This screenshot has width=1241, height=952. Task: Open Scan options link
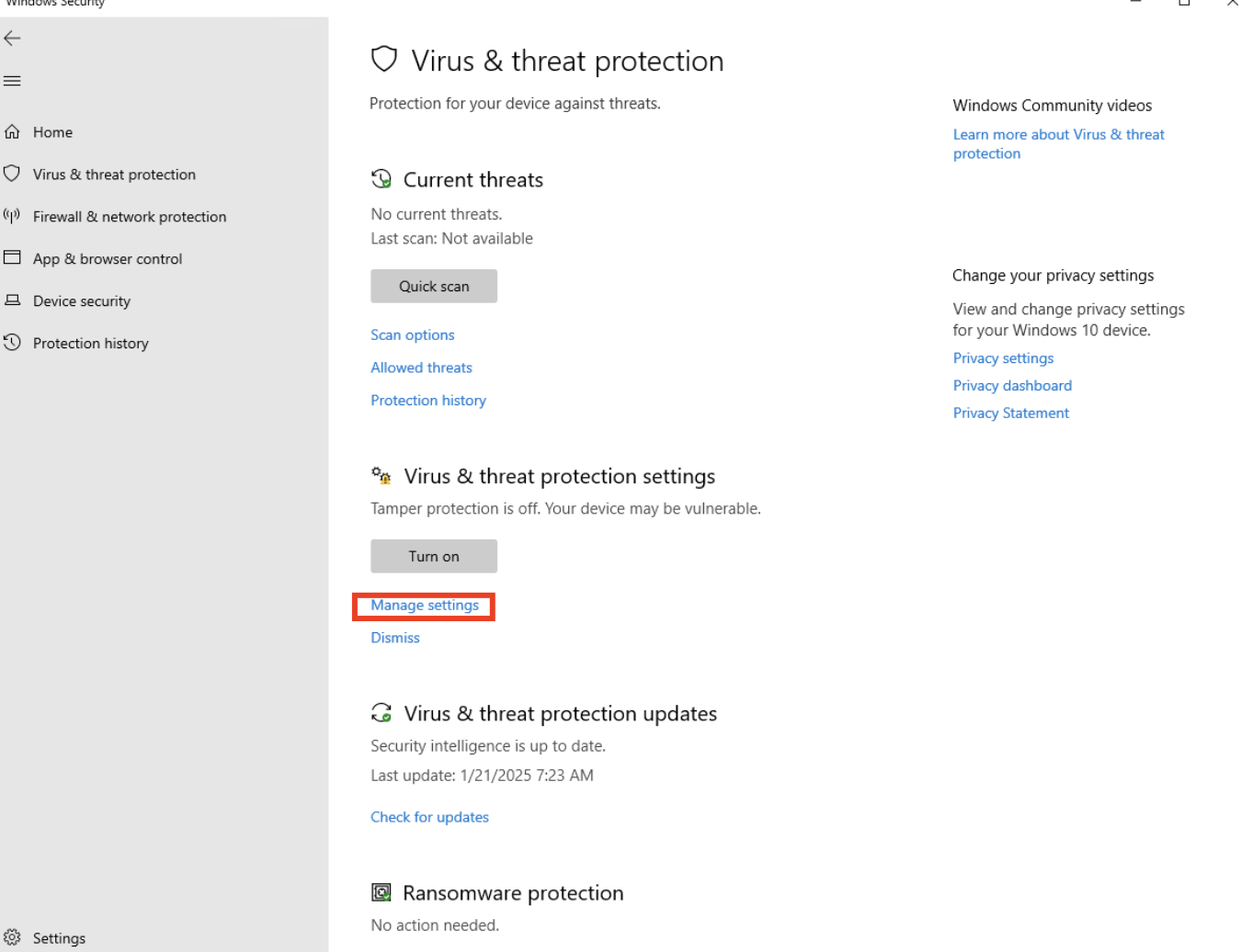[x=413, y=334]
